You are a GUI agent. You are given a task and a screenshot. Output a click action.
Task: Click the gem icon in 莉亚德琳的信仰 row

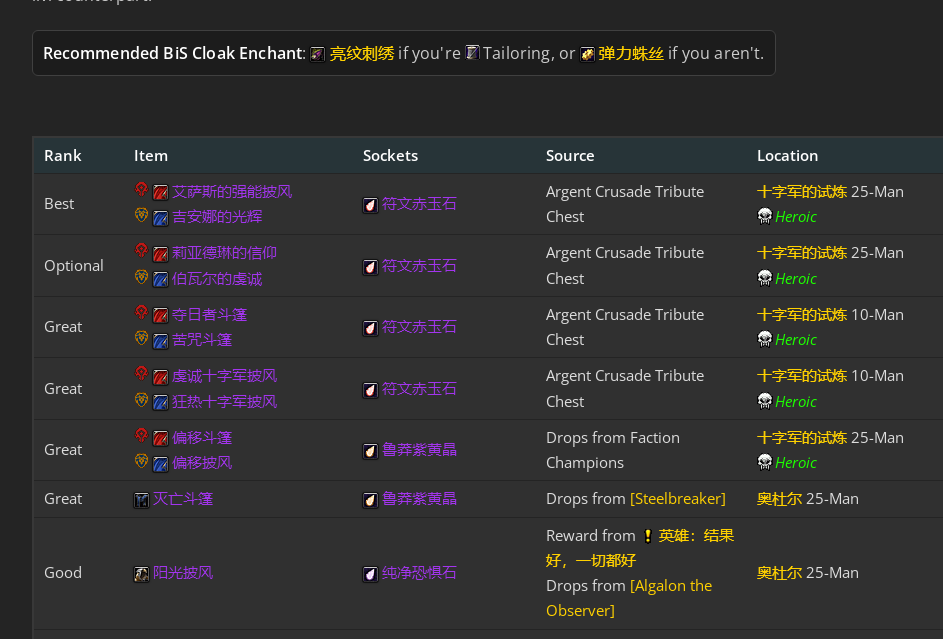pyautogui.click(x=370, y=267)
